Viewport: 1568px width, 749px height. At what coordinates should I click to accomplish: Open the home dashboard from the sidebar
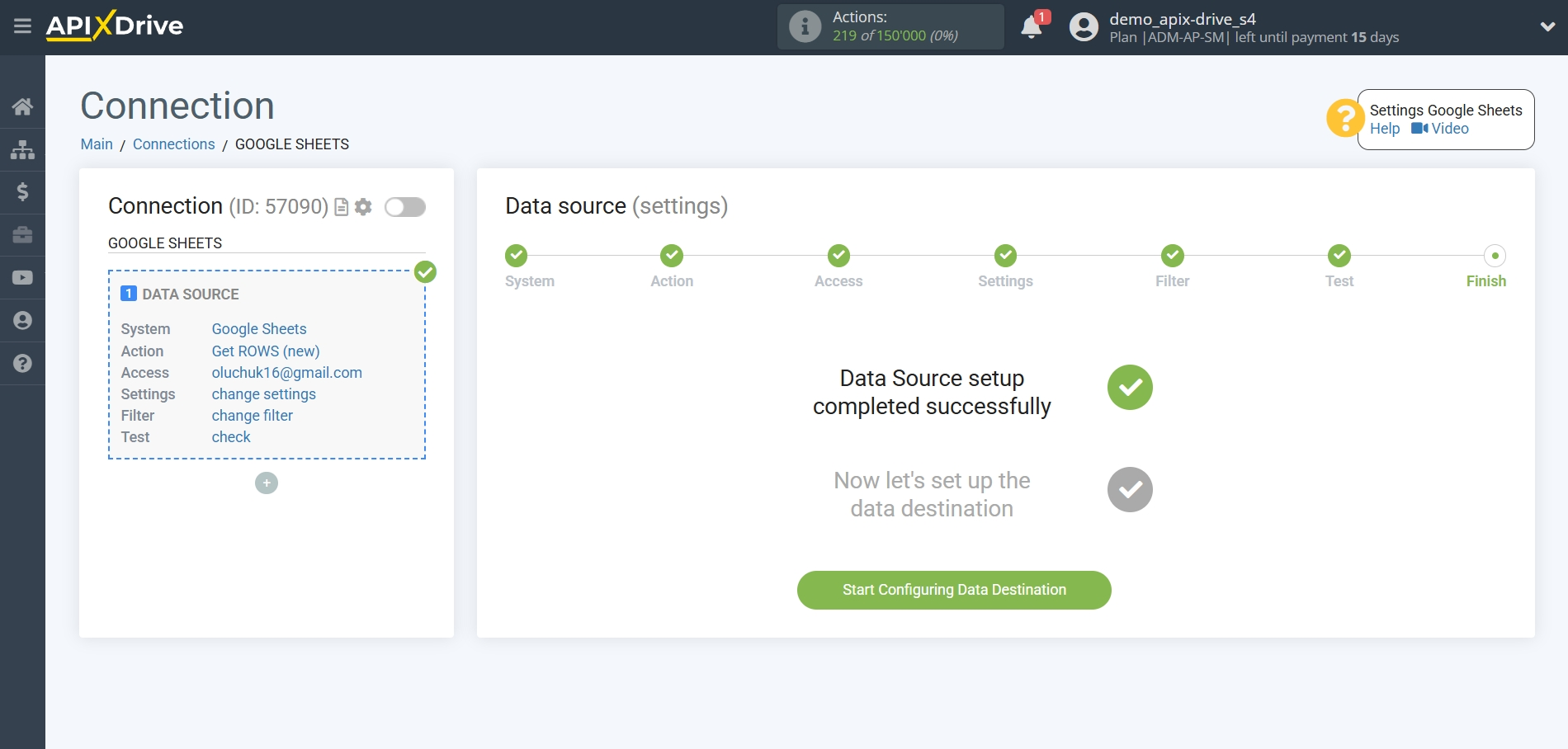tap(22, 106)
